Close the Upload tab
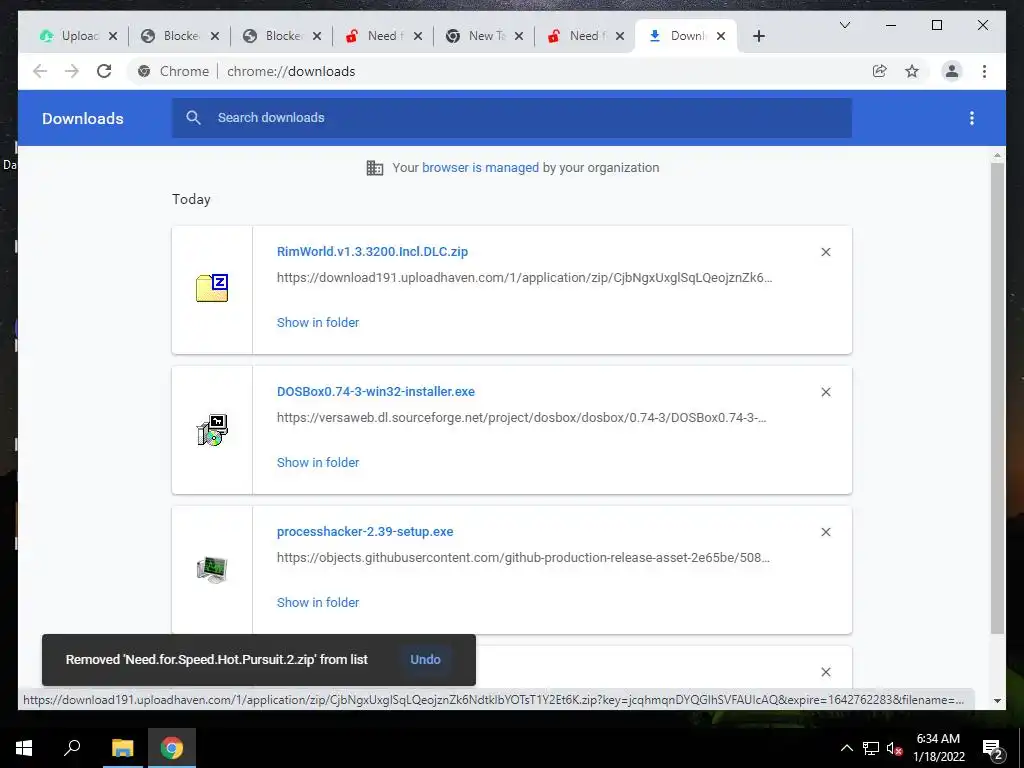1024x768 pixels. pyautogui.click(x=113, y=36)
